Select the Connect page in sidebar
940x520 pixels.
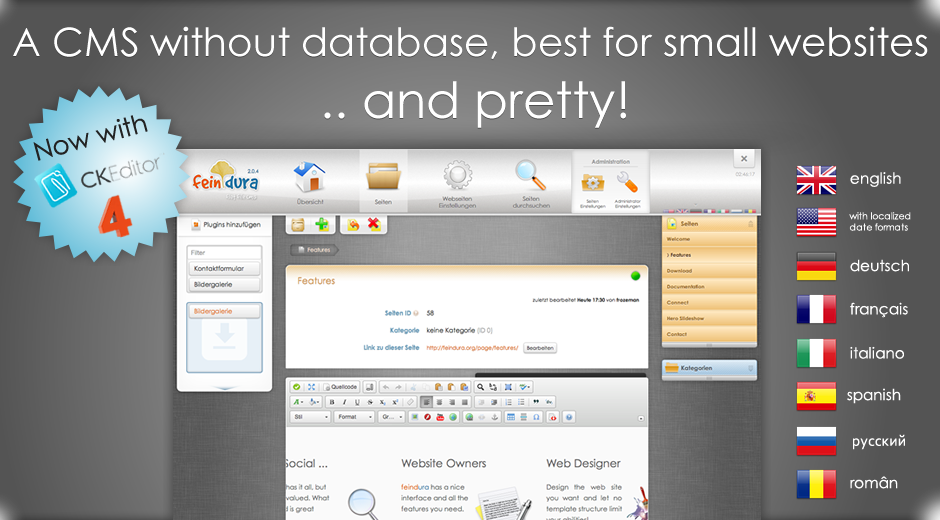pos(709,302)
